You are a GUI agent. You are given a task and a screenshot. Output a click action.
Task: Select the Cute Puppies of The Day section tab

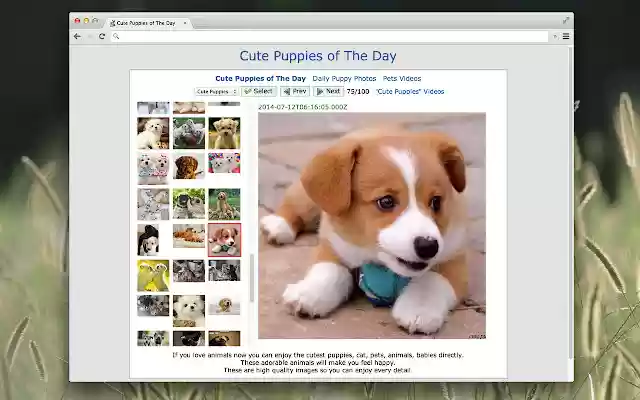pyautogui.click(x=260, y=78)
